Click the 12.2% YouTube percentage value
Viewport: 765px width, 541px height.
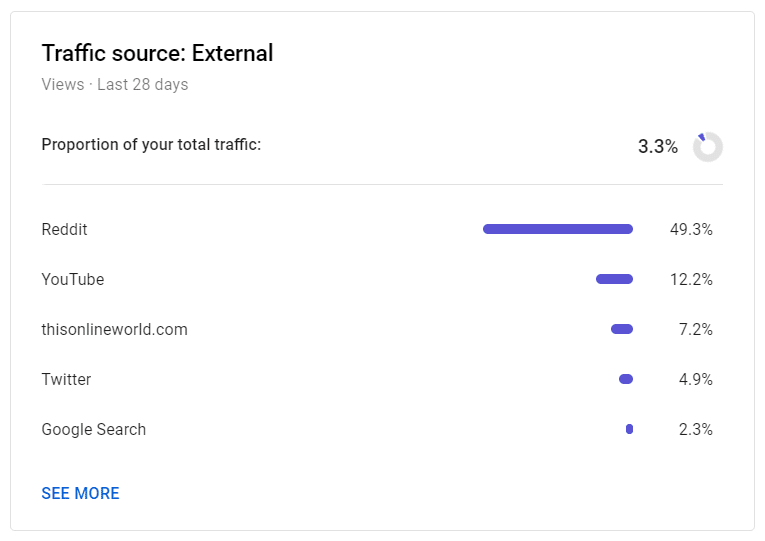tap(691, 279)
